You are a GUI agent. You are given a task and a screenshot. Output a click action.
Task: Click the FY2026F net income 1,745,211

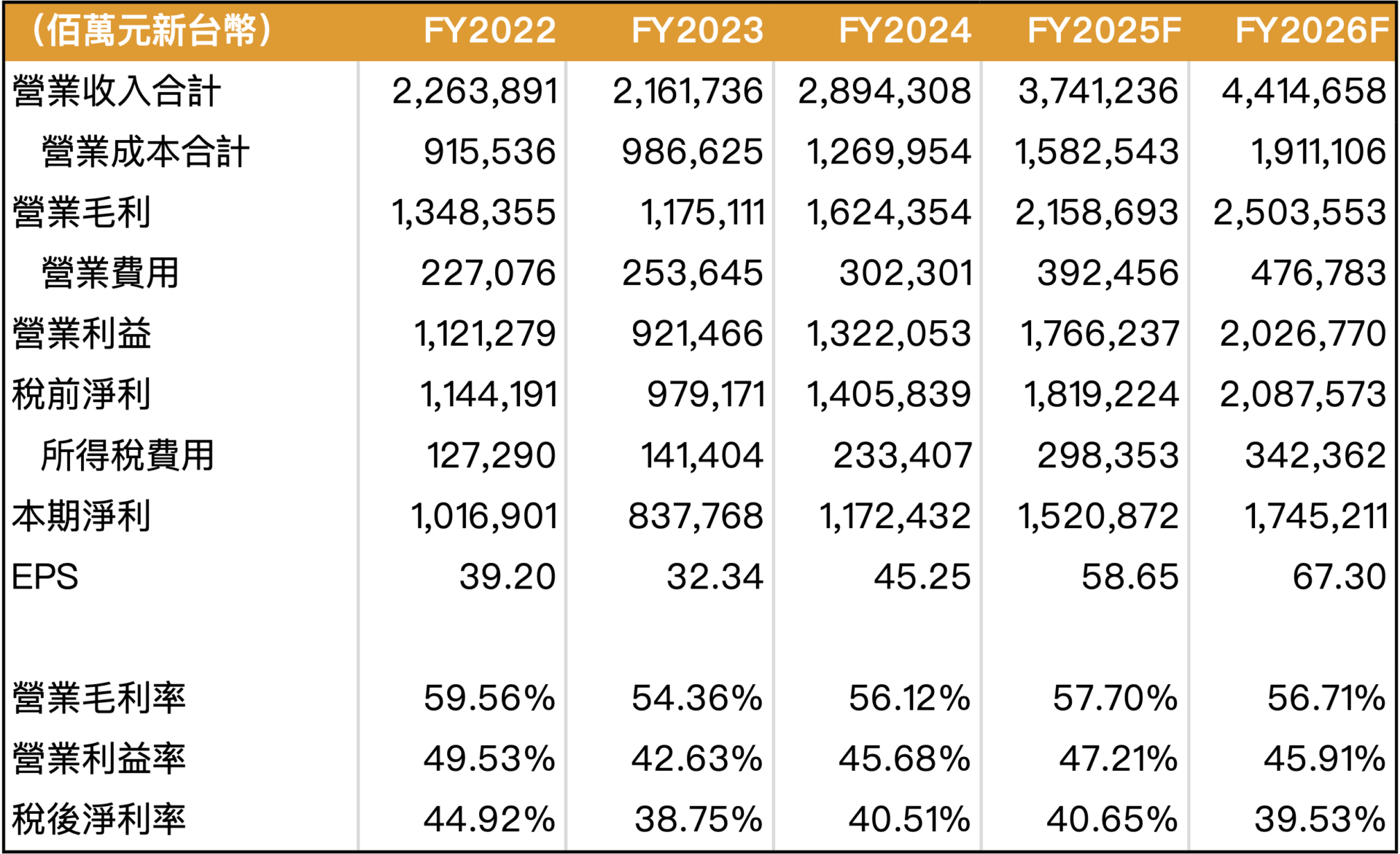[x=1316, y=516]
